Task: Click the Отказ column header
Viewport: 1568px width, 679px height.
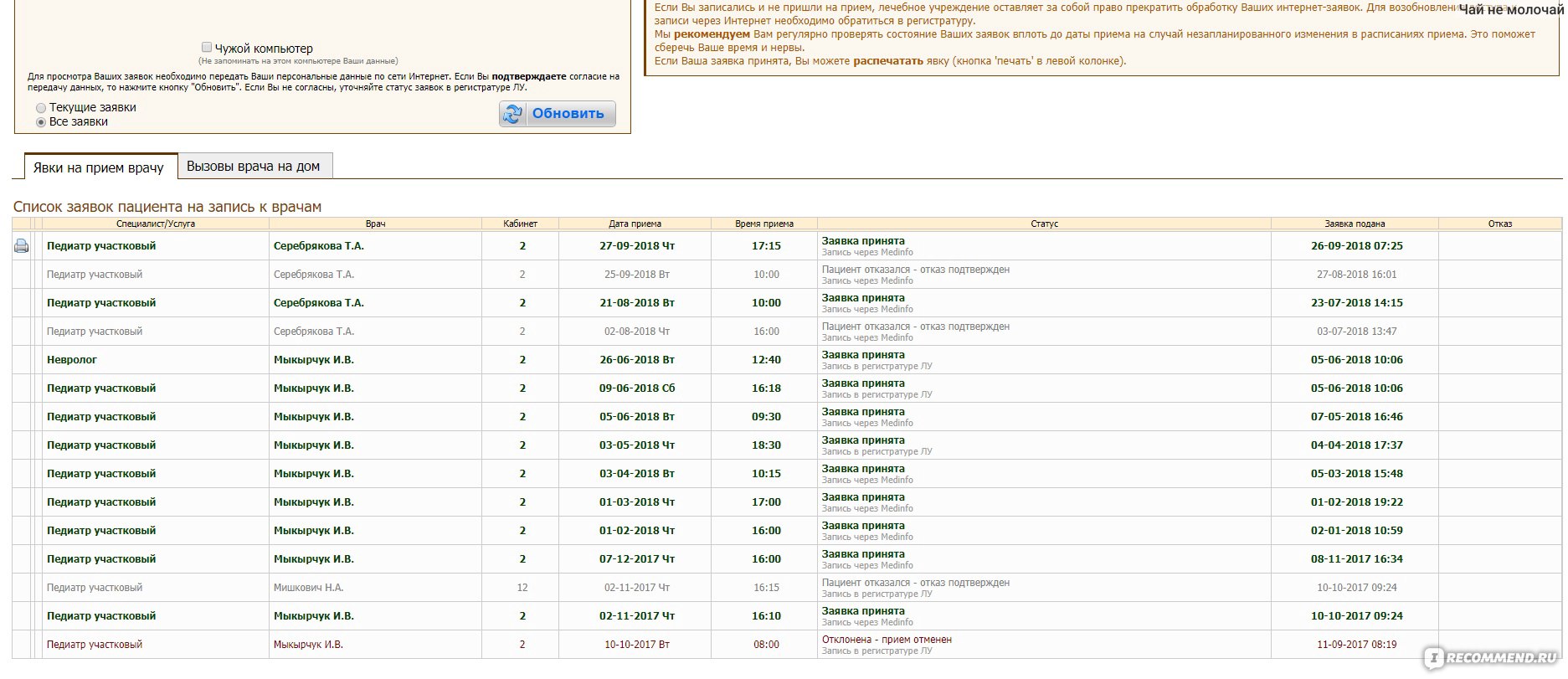Action: 1500,224
